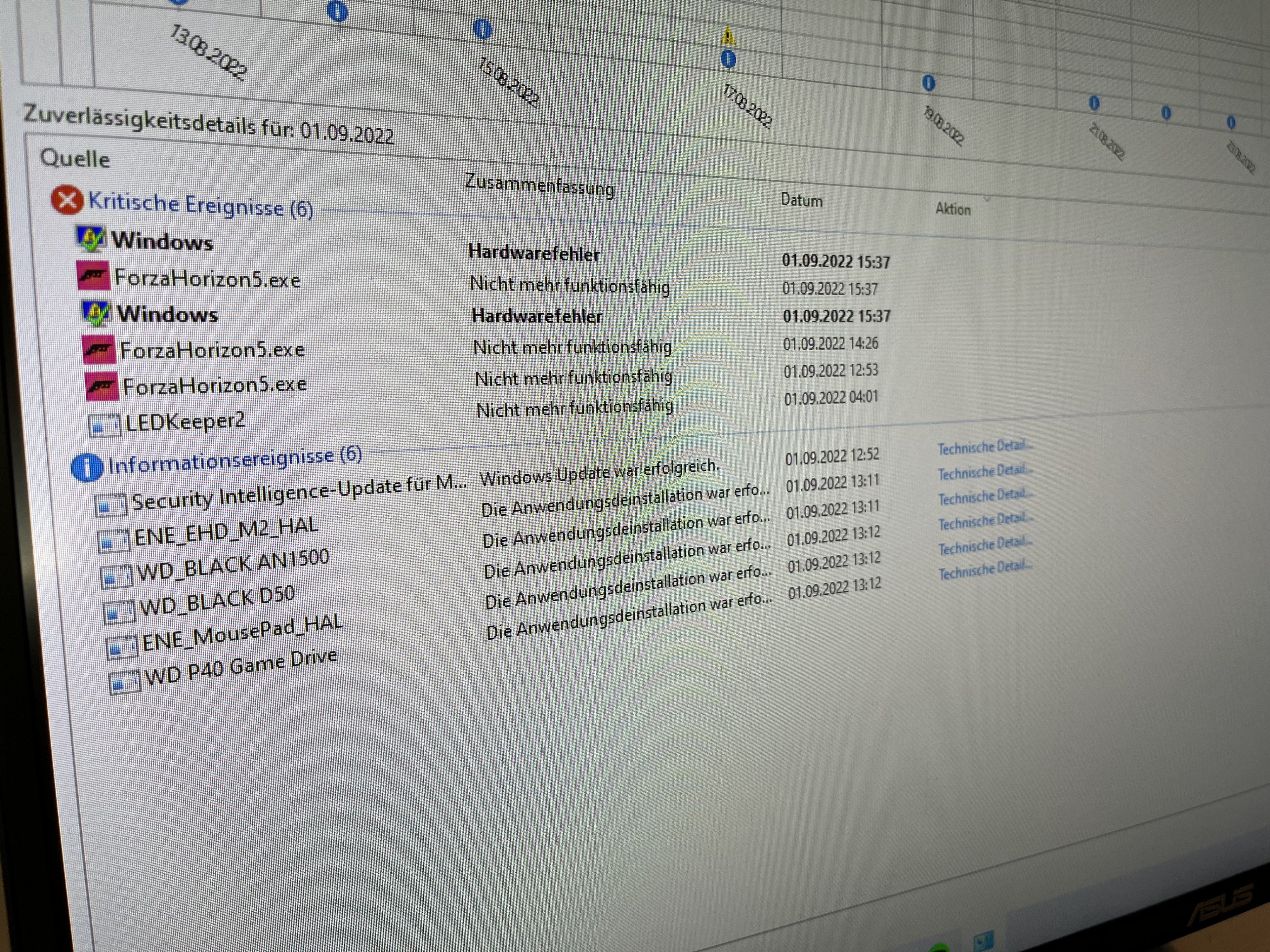
Task: Click the date 01.09.2022 12:52
Action: click(832, 457)
